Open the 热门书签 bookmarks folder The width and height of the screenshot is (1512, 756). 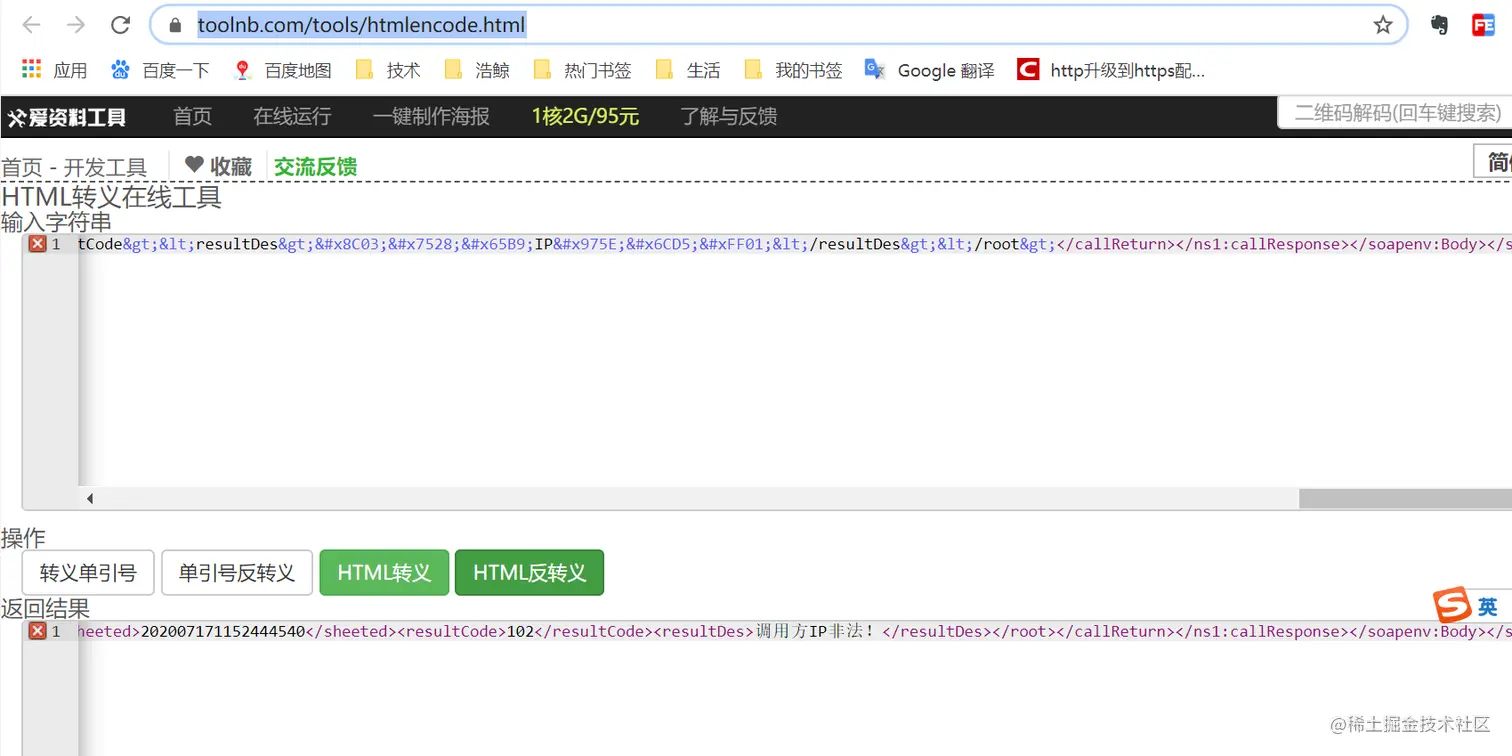point(582,70)
